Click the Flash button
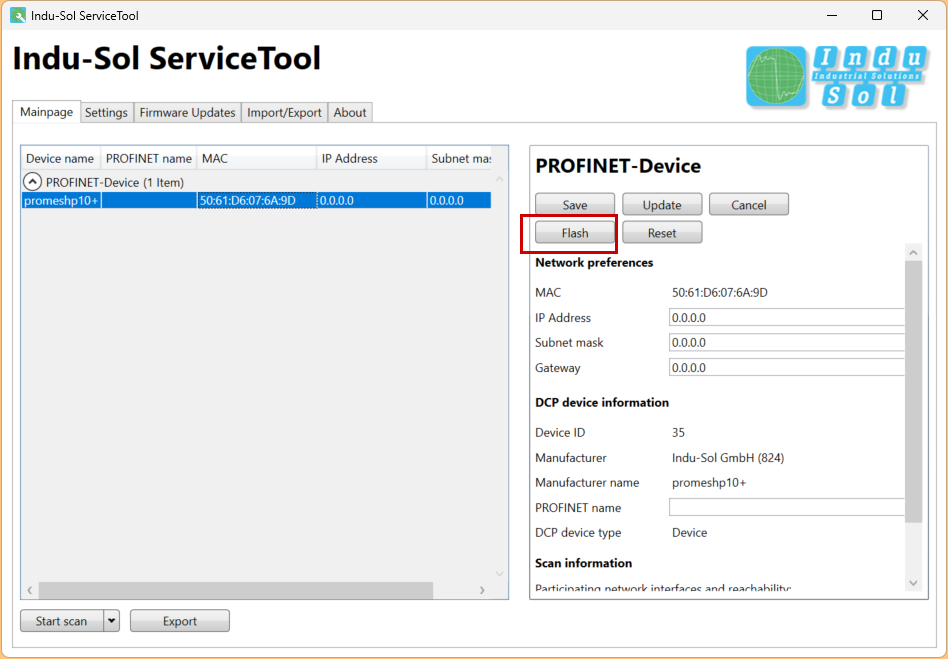Viewport: 948px width, 659px height. pos(574,233)
